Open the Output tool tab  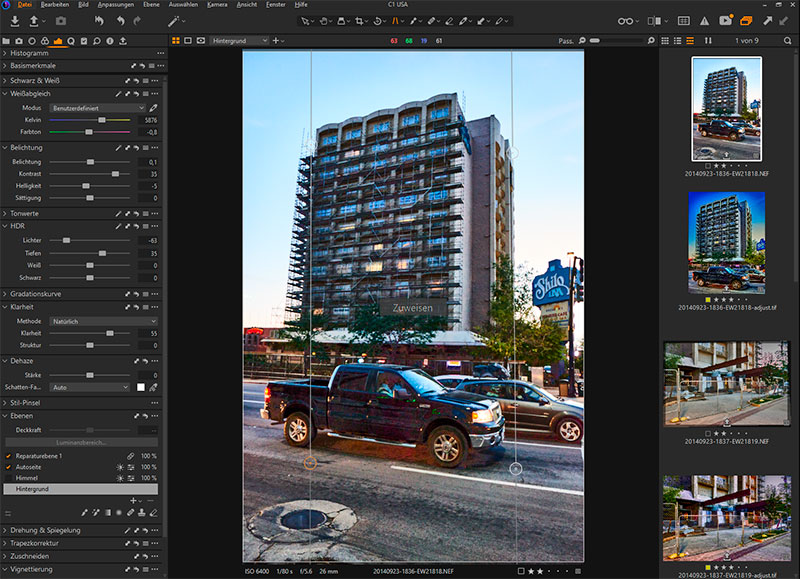(x=123, y=41)
